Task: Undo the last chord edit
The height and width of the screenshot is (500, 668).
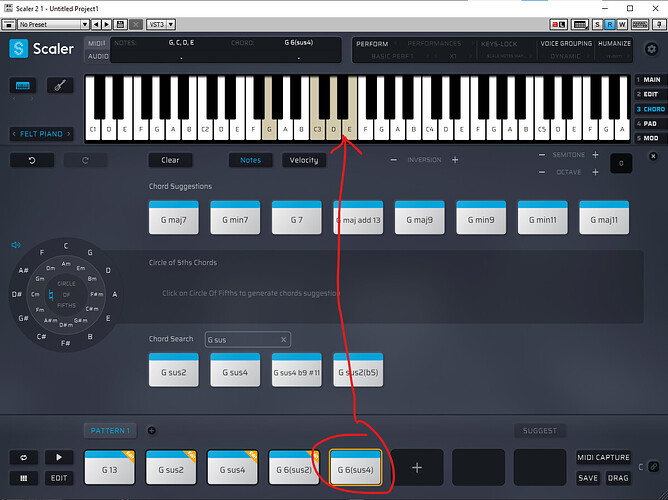Action: coord(32,160)
